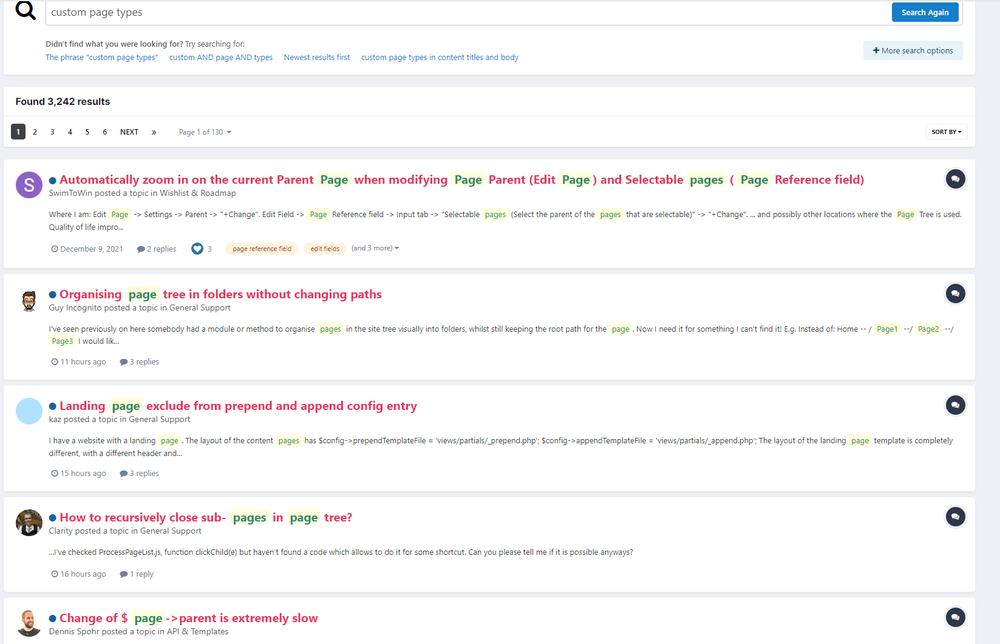Expand the '(and 3 more)' tags list
The width and height of the screenshot is (1000, 644).
click(375, 248)
